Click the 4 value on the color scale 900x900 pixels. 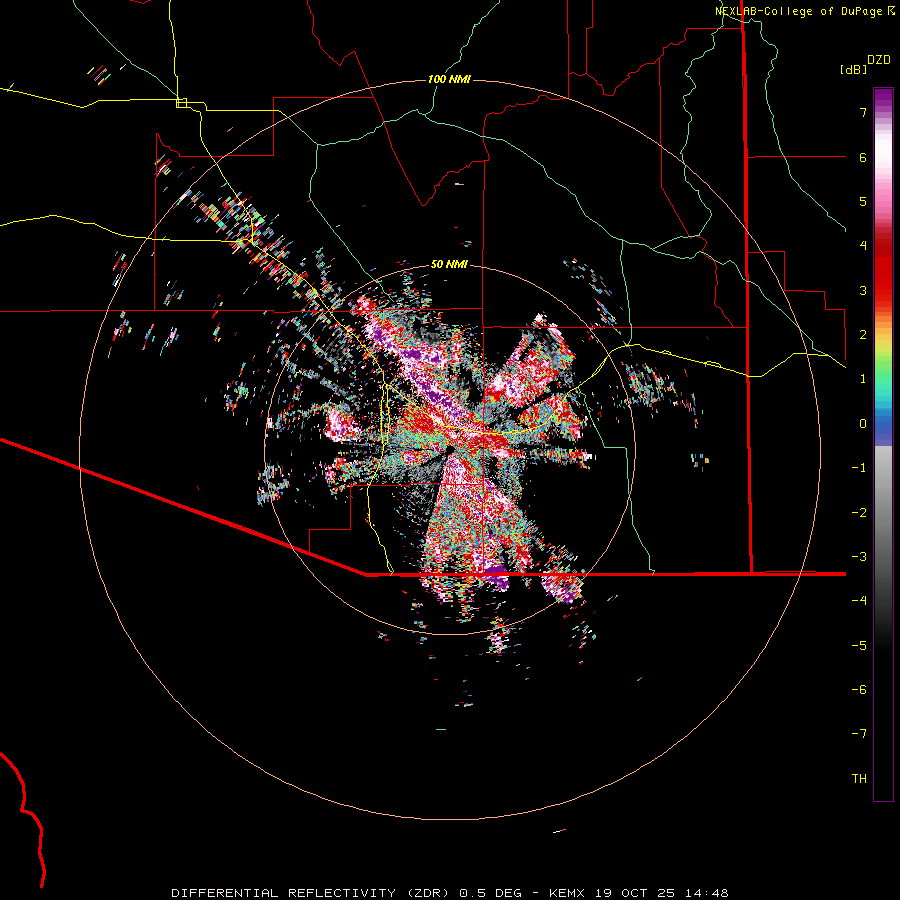863,246
